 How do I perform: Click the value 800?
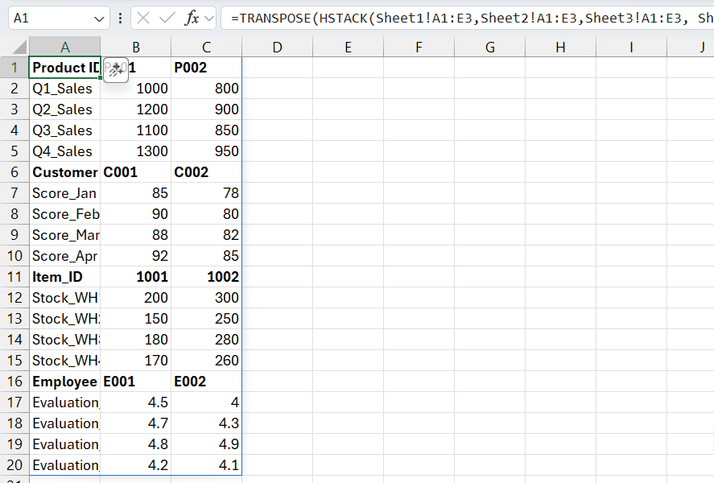tap(206, 88)
